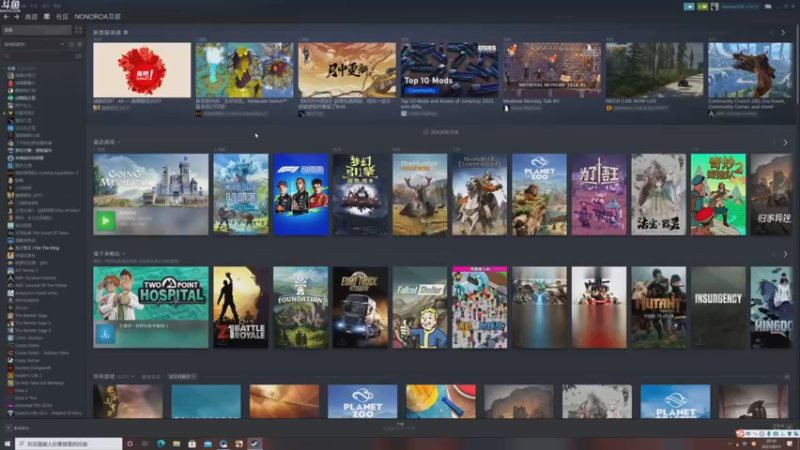Screen dimensions: 800x450
Task: Open Planet Zoo cover in recent games
Action: coord(539,194)
